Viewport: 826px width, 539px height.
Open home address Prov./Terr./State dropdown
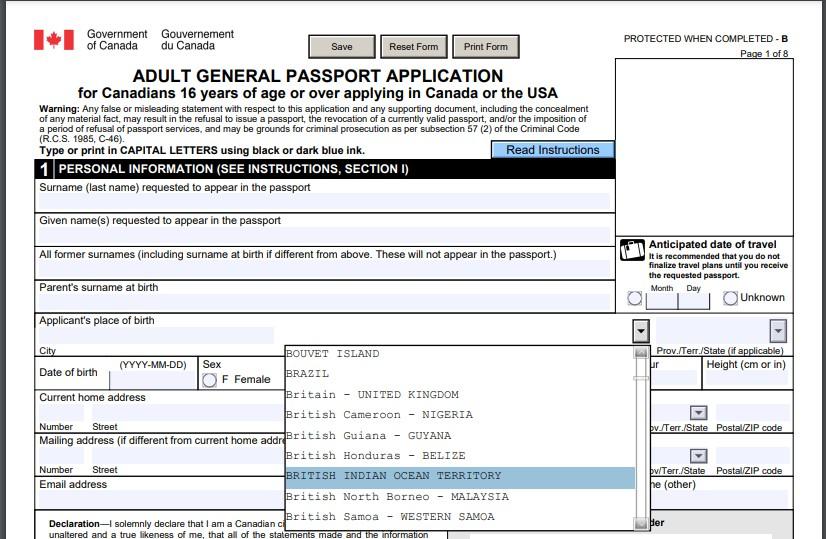coord(699,413)
